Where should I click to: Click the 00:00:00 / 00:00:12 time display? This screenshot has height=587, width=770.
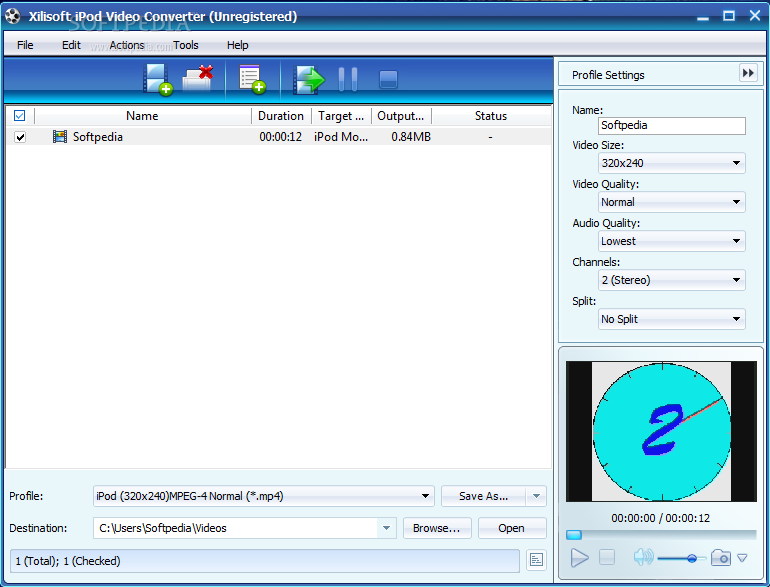660,518
